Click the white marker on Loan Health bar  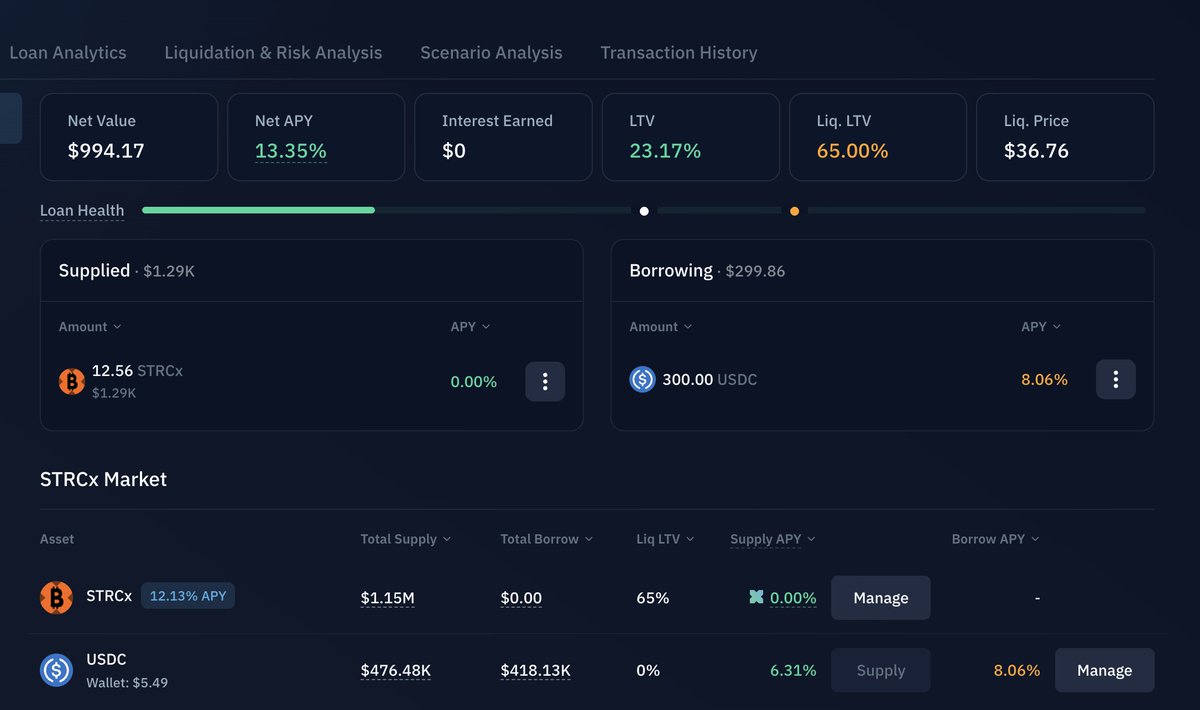pos(644,211)
